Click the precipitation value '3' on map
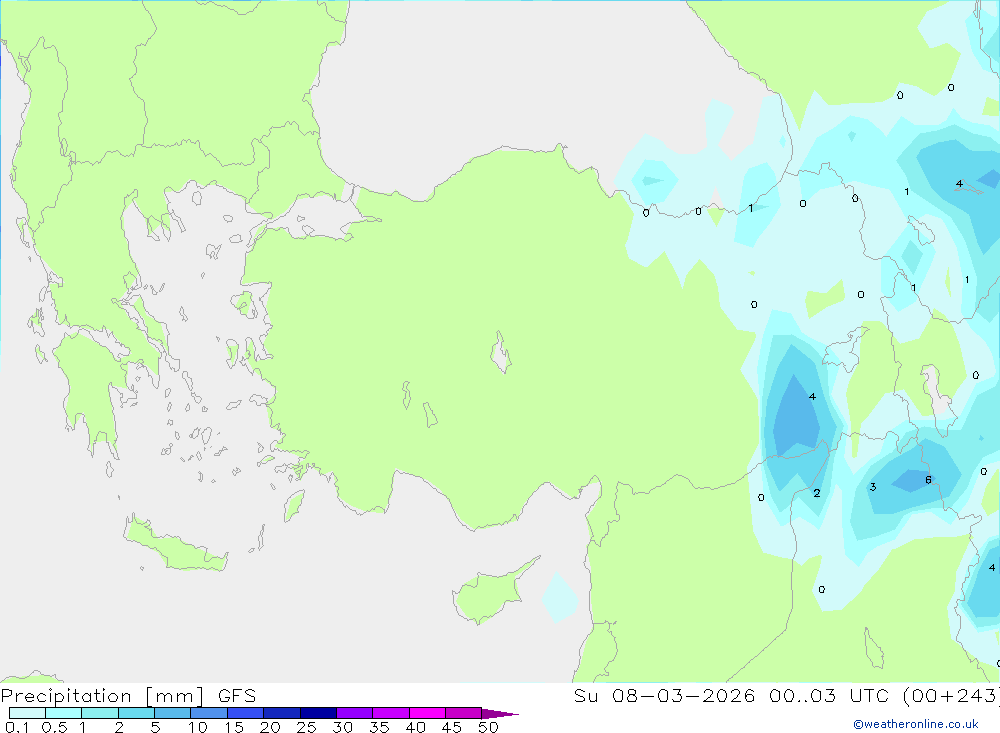Screen dimensions: 1000x733 (873, 487)
